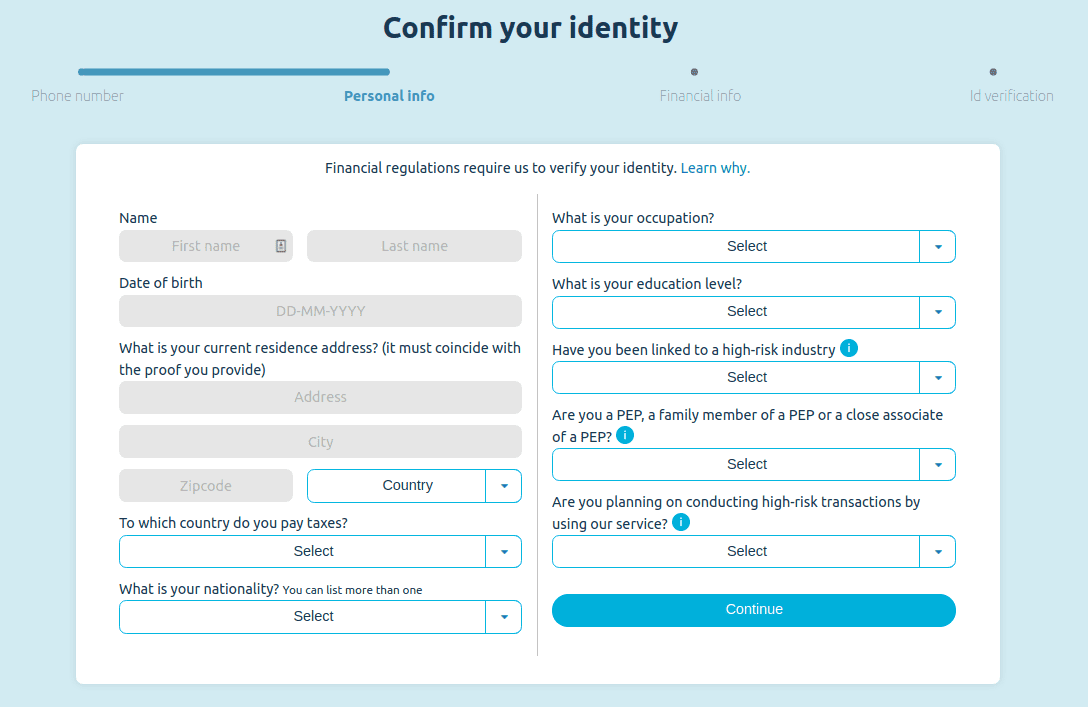Click the blue progress bar
Screen dimensions: 1088x707
(x=234, y=71)
